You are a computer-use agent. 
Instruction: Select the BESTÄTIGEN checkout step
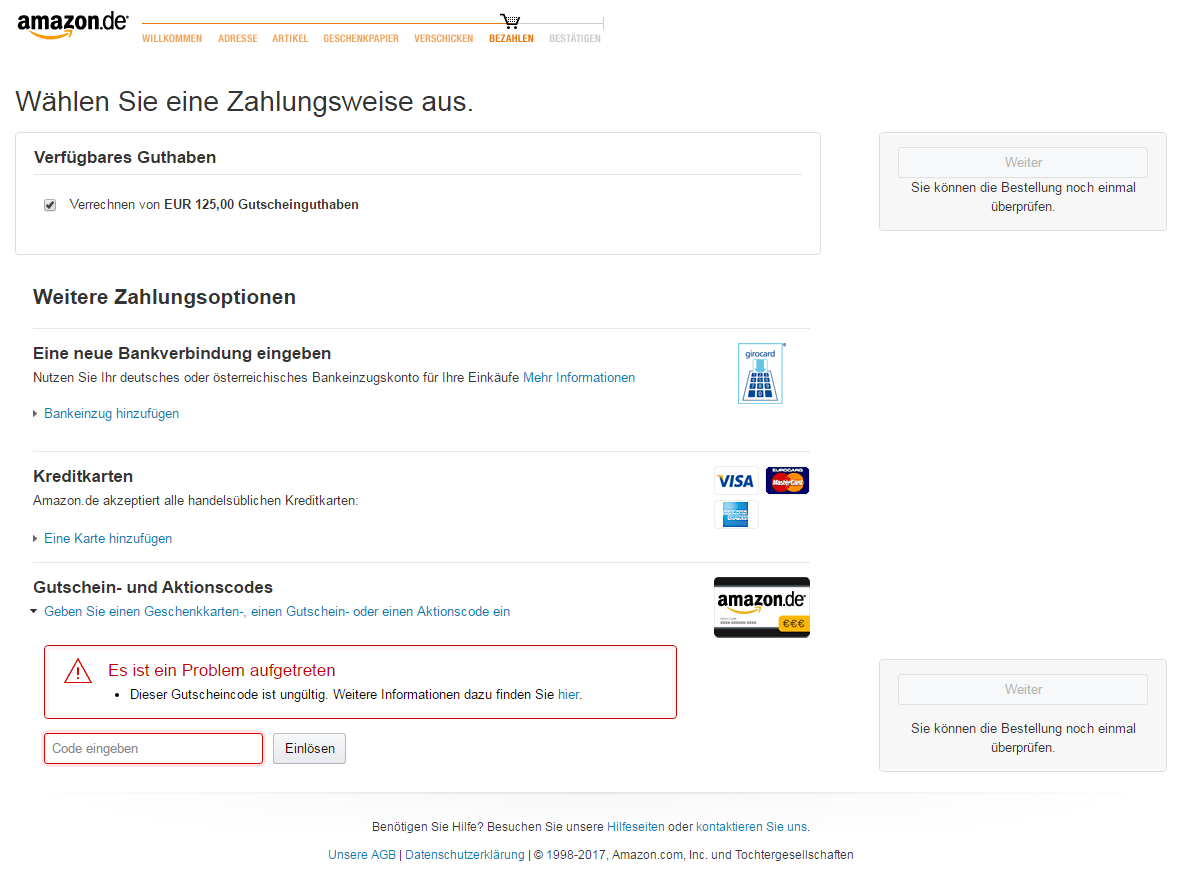pos(575,39)
